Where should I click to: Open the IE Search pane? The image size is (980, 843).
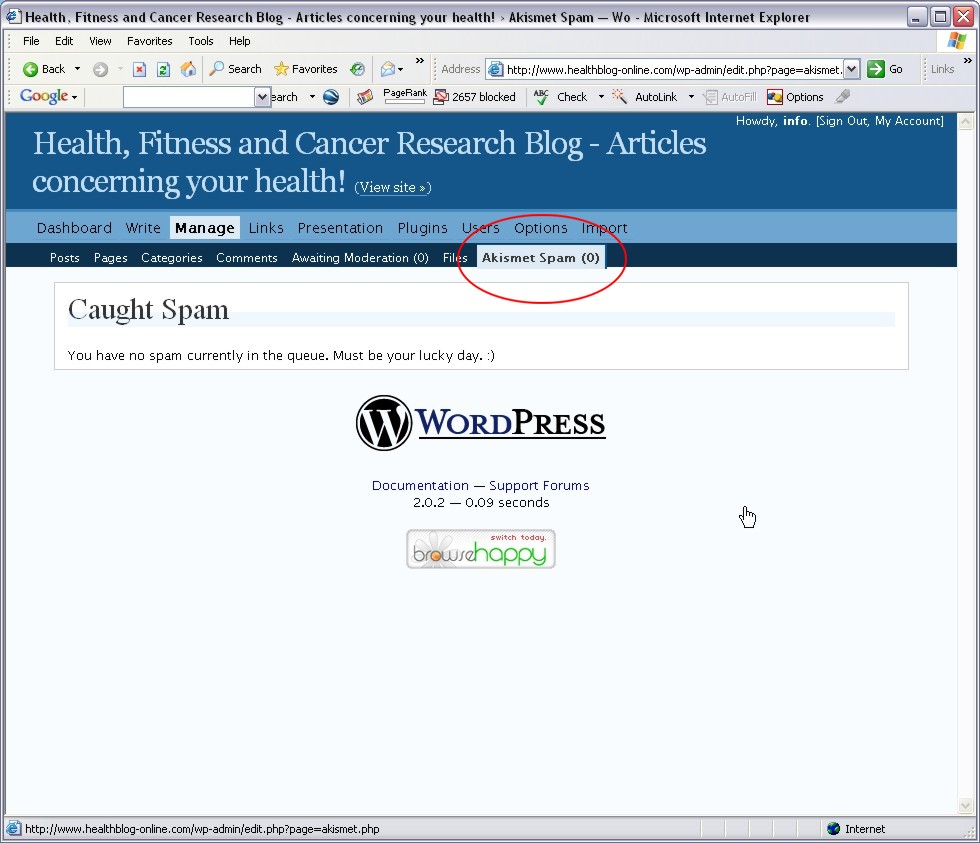click(235, 69)
